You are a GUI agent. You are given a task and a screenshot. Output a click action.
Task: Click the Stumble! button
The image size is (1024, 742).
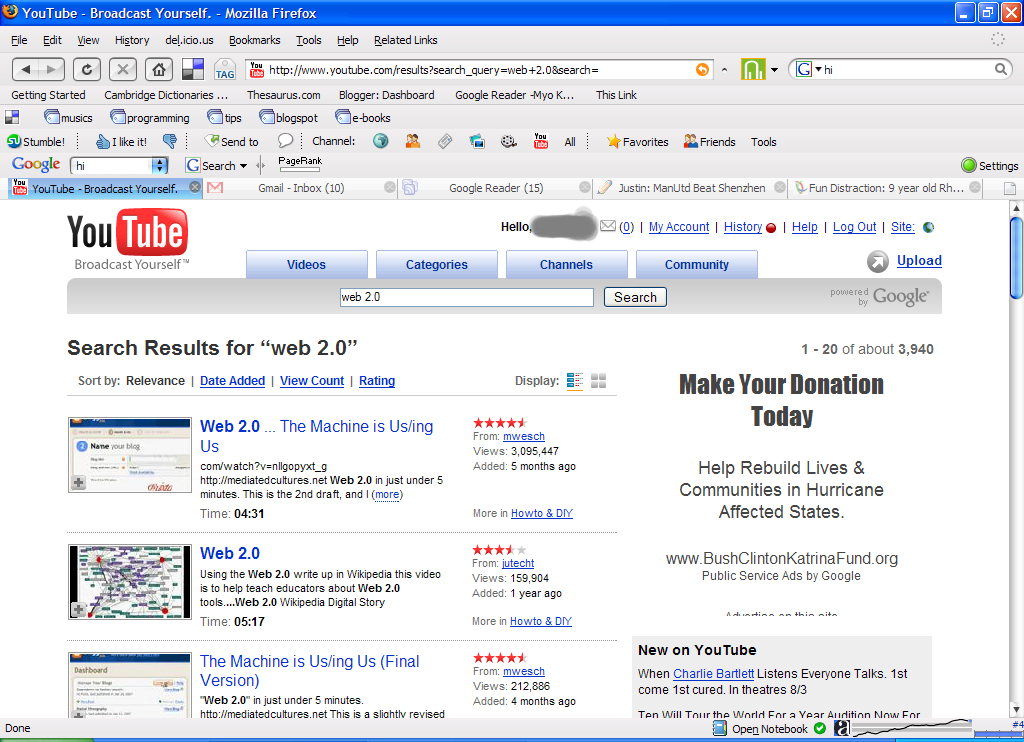click(36, 142)
